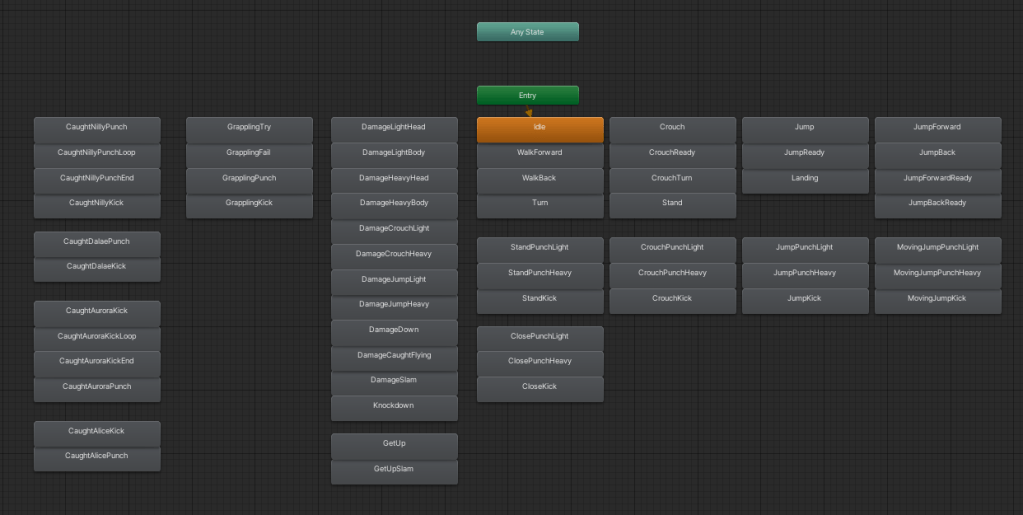Screen dimensions: 1023x515
Task: Click the GrapplingKick state node
Action: (249, 203)
